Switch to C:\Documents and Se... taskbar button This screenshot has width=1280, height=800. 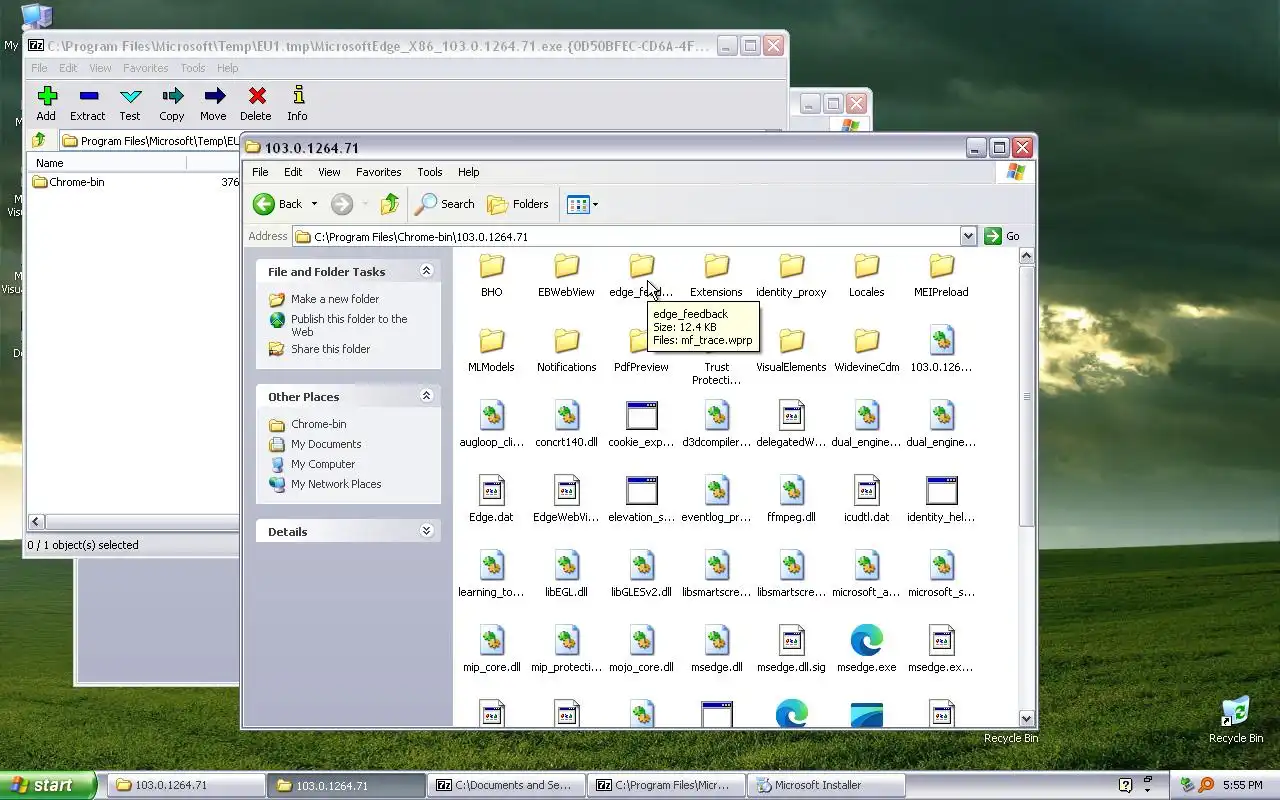506,785
